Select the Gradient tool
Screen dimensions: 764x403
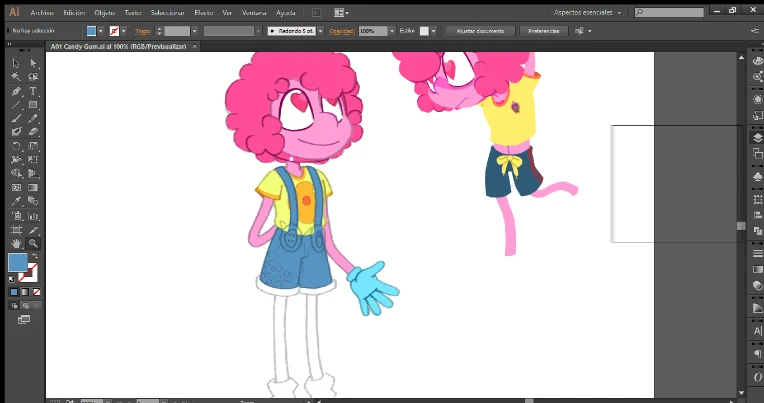33,187
